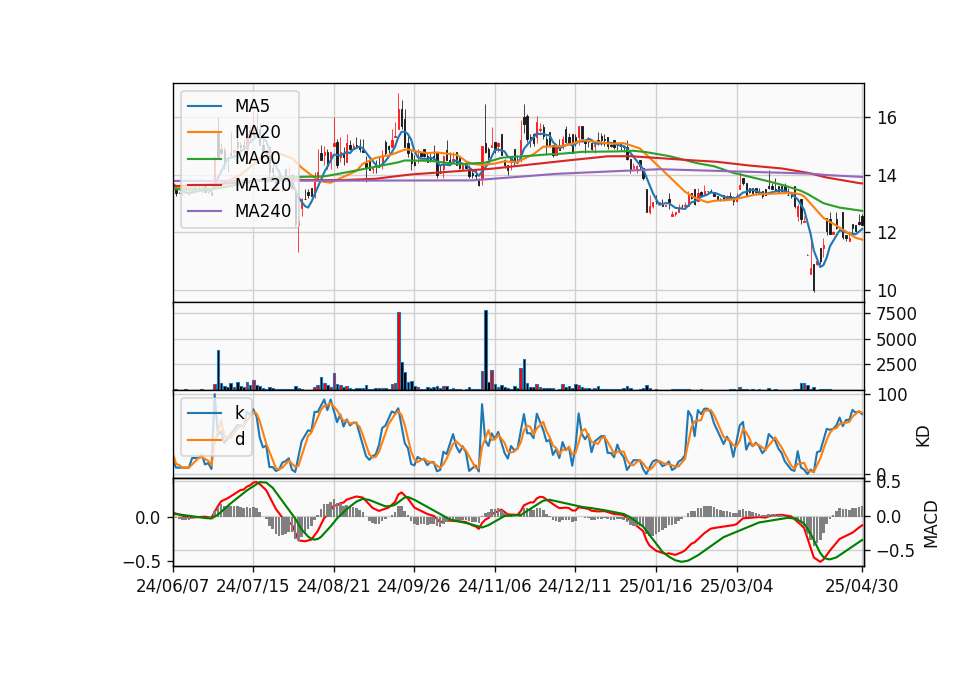Click the 25/01/16 date label
The height and width of the screenshot is (690, 960).
pos(656,586)
